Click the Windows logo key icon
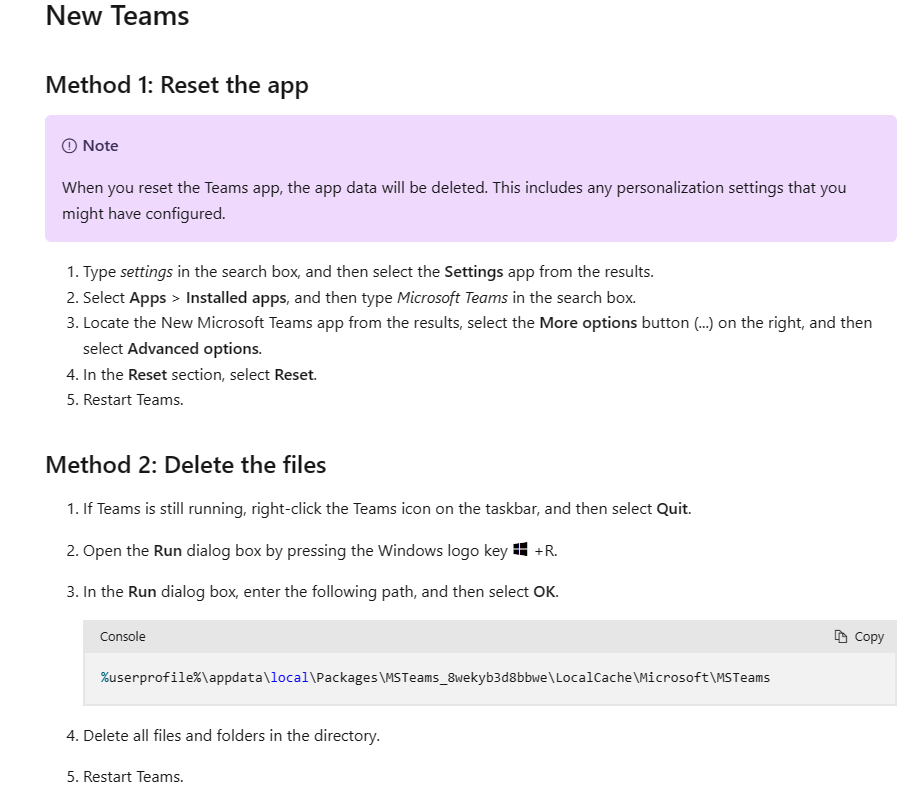Image resolution: width=923 pixels, height=785 pixels. coord(520,549)
